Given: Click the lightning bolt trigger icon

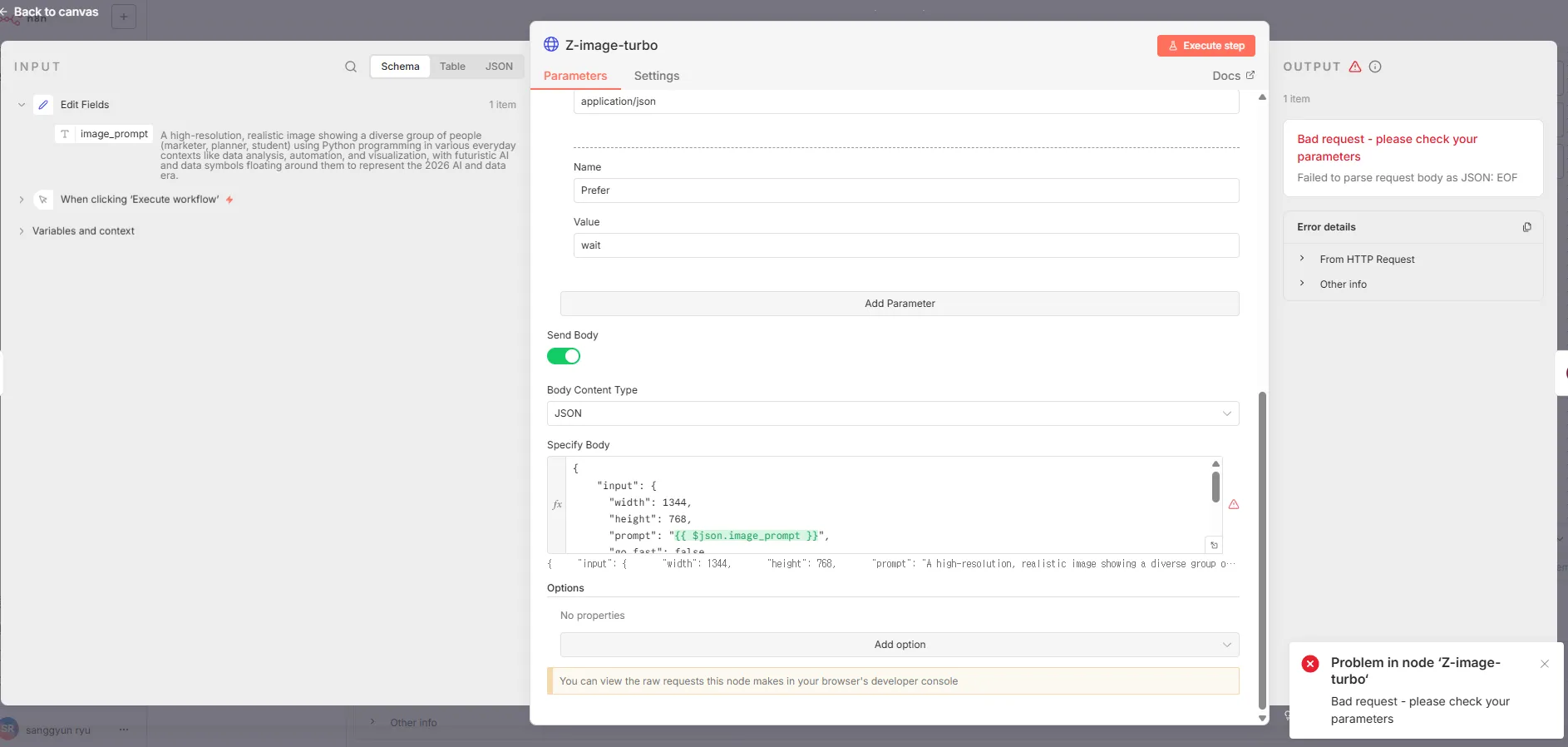Looking at the screenshot, I should pos(229,200).
